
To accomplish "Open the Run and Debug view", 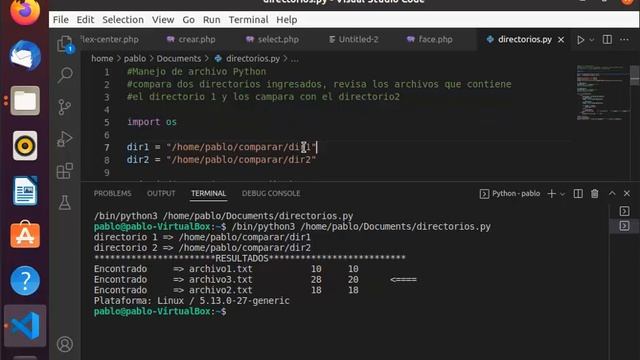I will tap(65, 139).
